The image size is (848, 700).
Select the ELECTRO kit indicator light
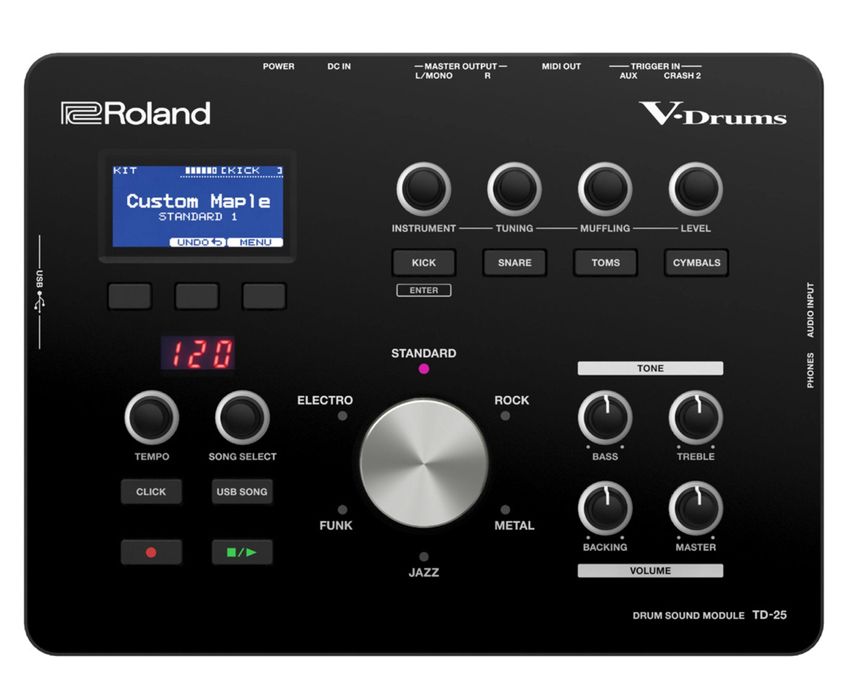click(x=342, y=416)
